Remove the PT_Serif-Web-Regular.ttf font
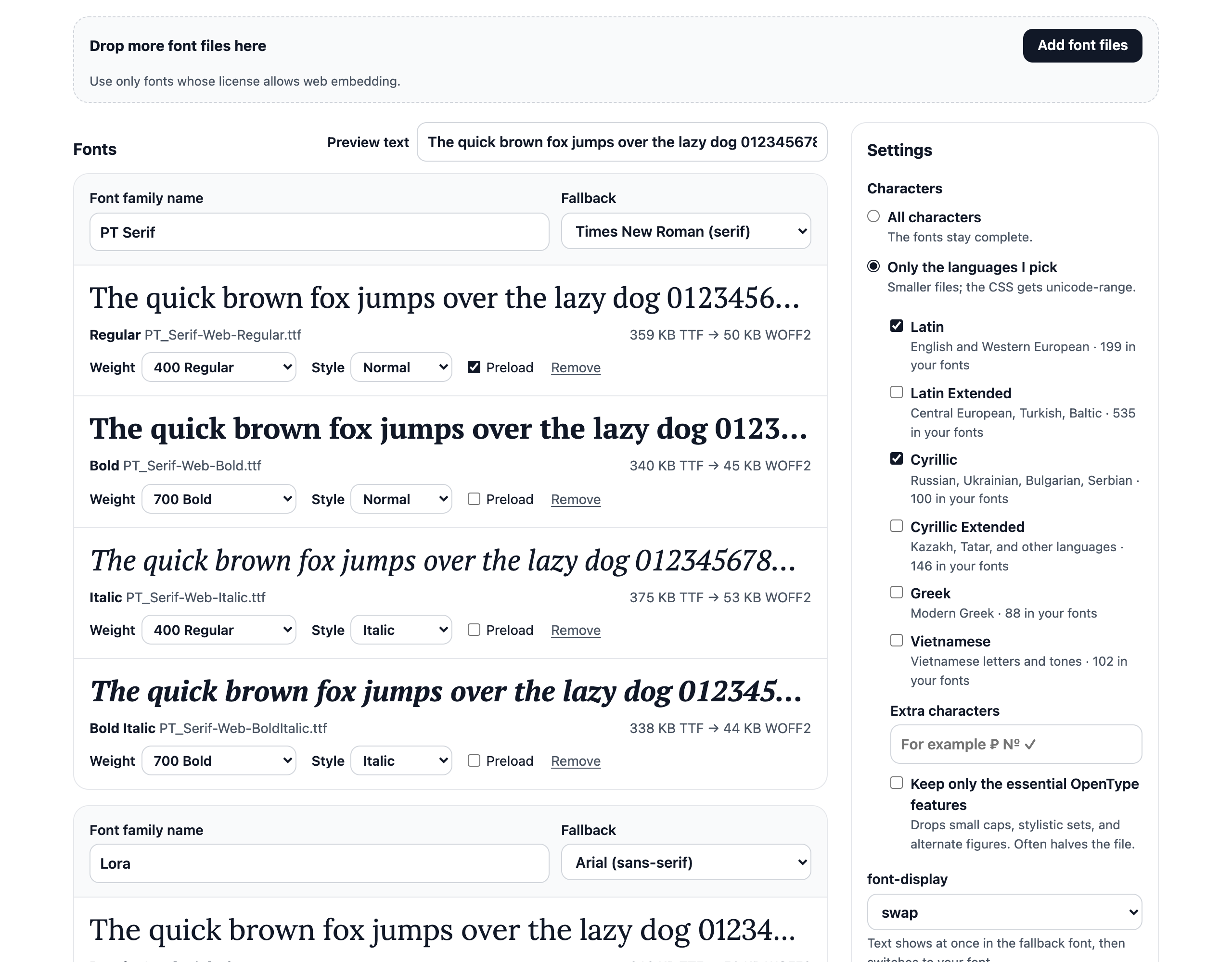 [x=576, y=367]
